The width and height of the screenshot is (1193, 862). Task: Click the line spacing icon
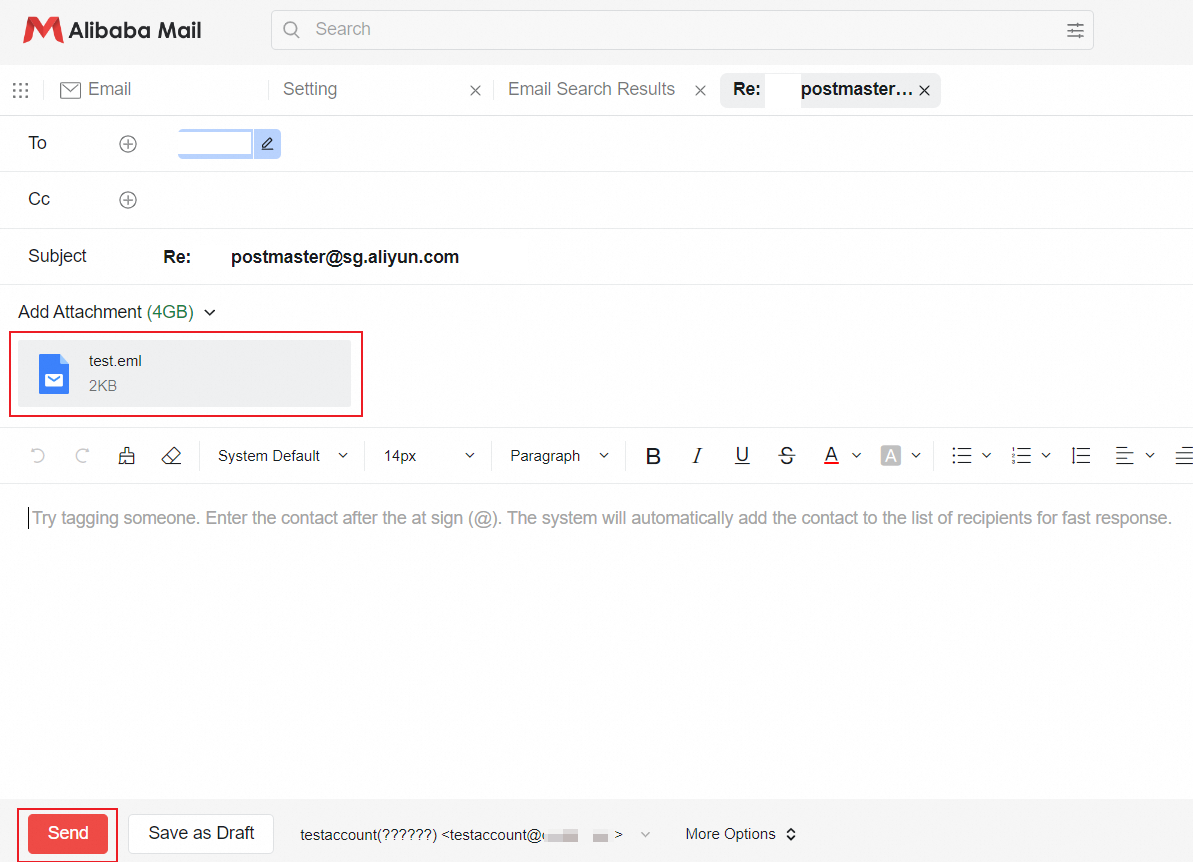[1080, 456]
